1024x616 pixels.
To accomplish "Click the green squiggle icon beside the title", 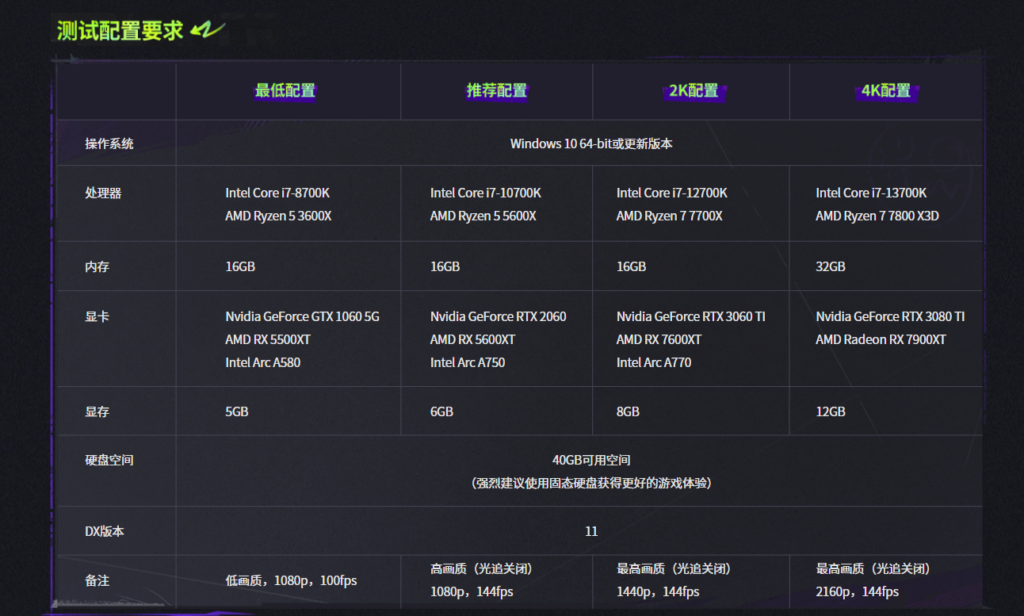I will 209,30.
